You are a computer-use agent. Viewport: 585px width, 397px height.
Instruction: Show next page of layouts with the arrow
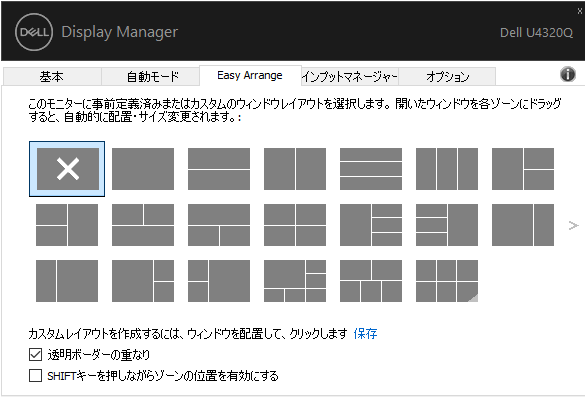573,225
